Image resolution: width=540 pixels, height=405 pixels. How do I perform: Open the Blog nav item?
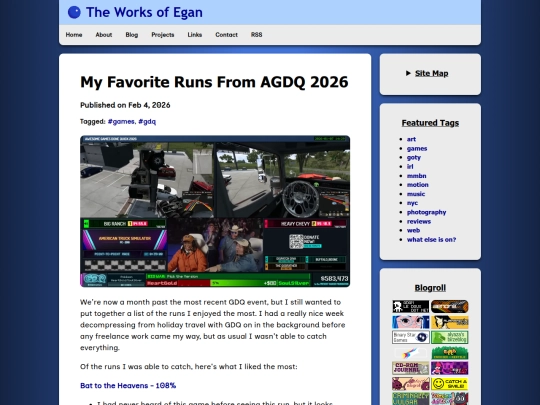(132, 35)
